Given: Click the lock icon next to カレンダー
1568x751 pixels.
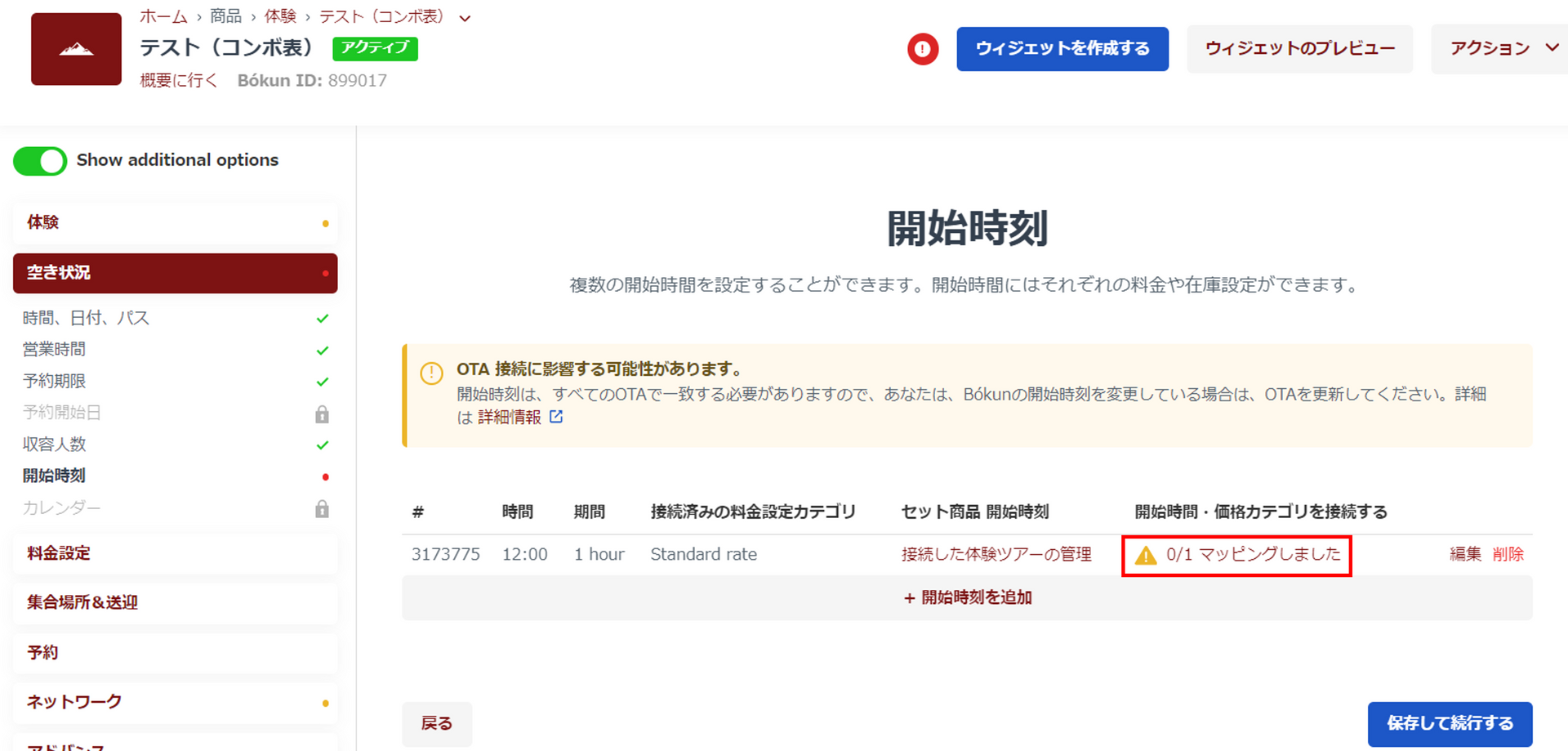Looking at the screenshot, I should pyautogui.click(x=322, y=509).
